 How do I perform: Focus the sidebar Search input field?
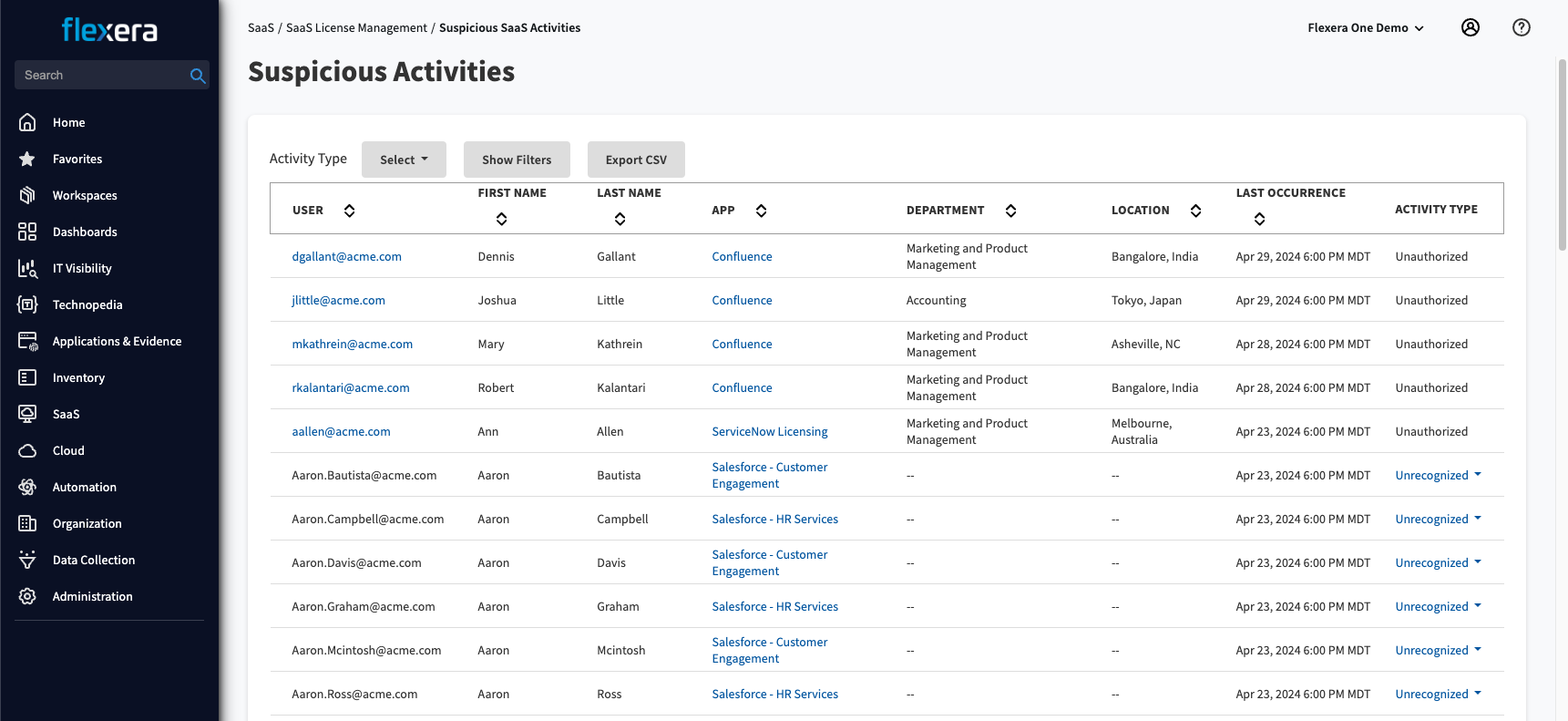click(100, 76)
